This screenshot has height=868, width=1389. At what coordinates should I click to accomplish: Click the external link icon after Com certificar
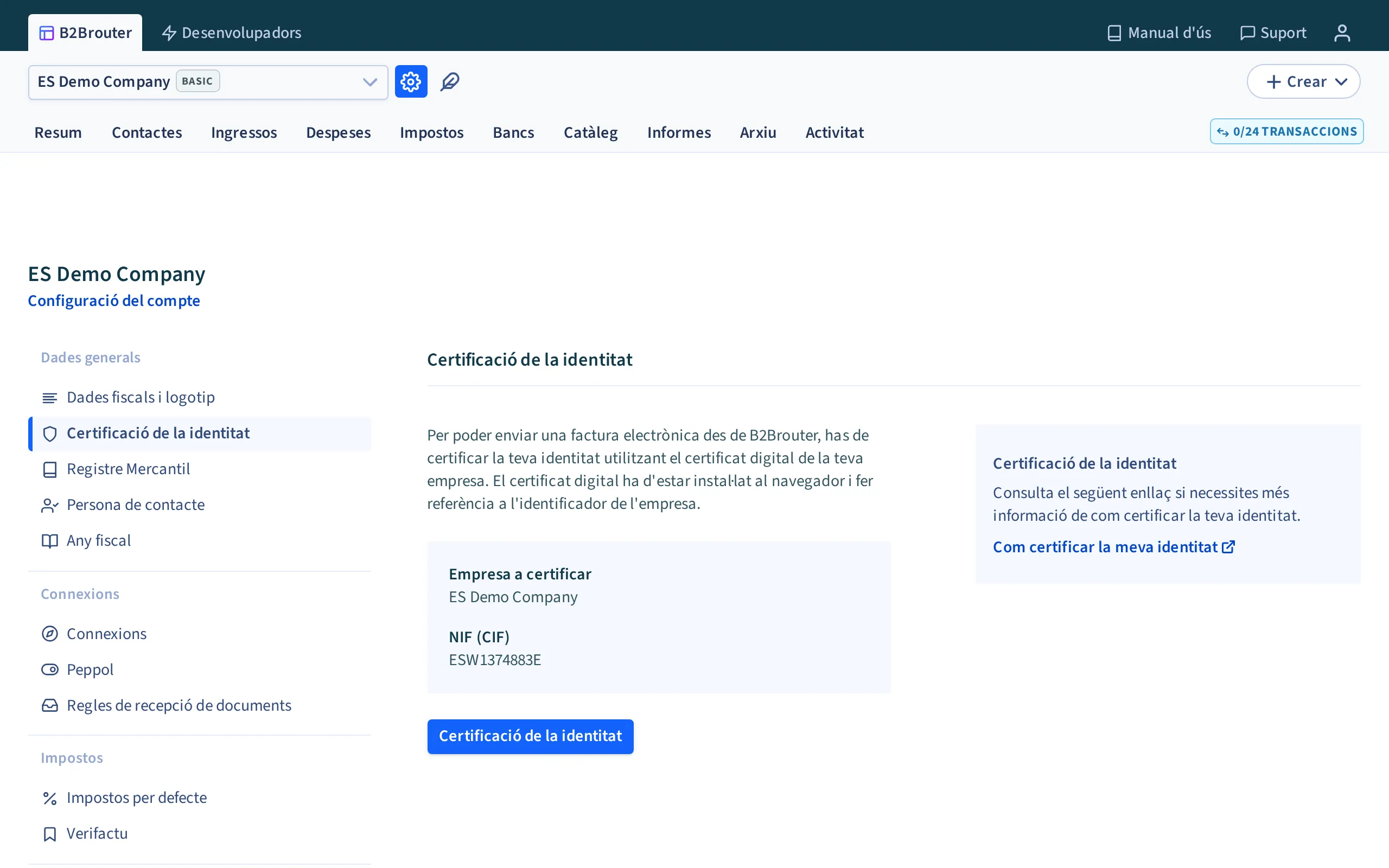(1228, 546)
